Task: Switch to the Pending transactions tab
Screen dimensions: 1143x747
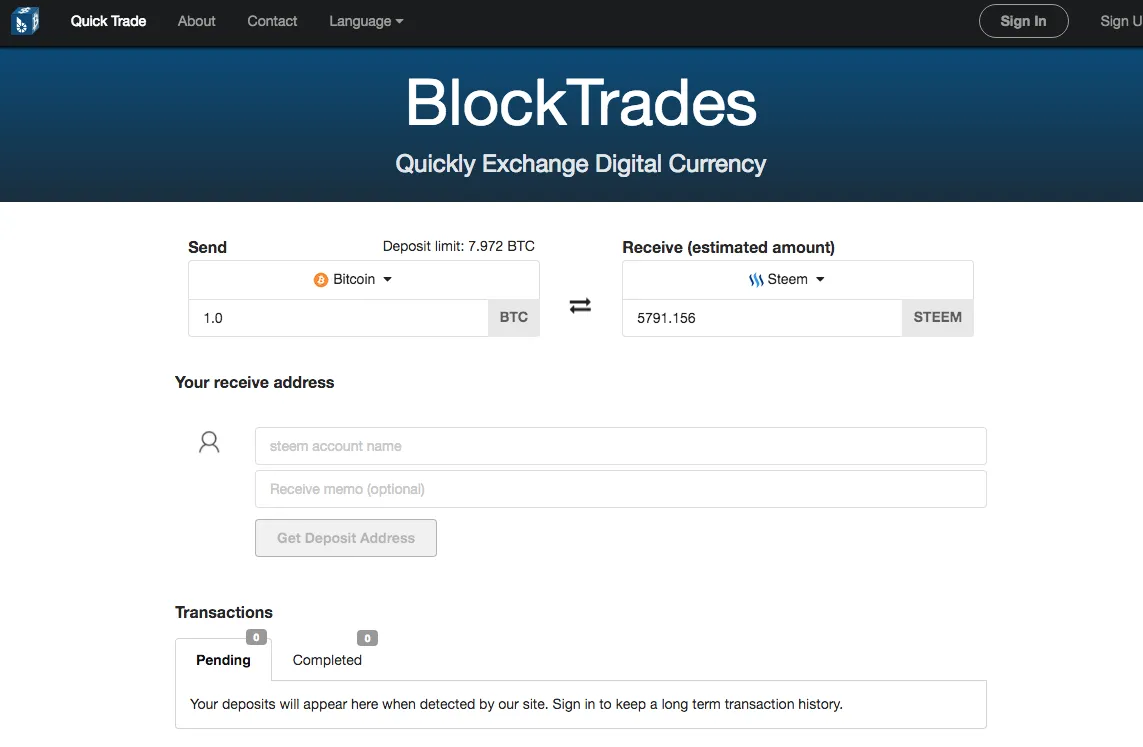Action: (223, 660)
